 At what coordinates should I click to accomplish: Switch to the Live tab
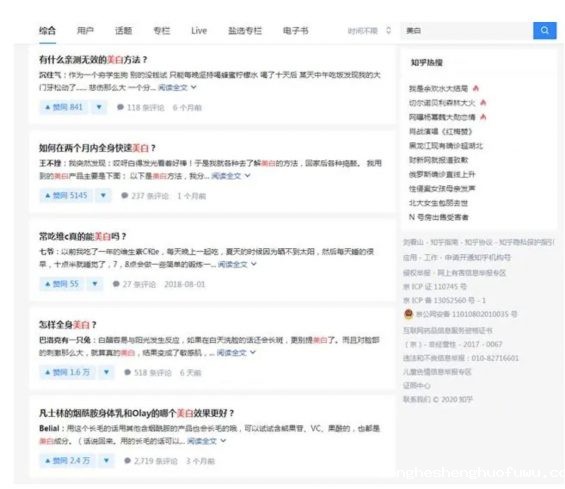[x=199, y=31]
